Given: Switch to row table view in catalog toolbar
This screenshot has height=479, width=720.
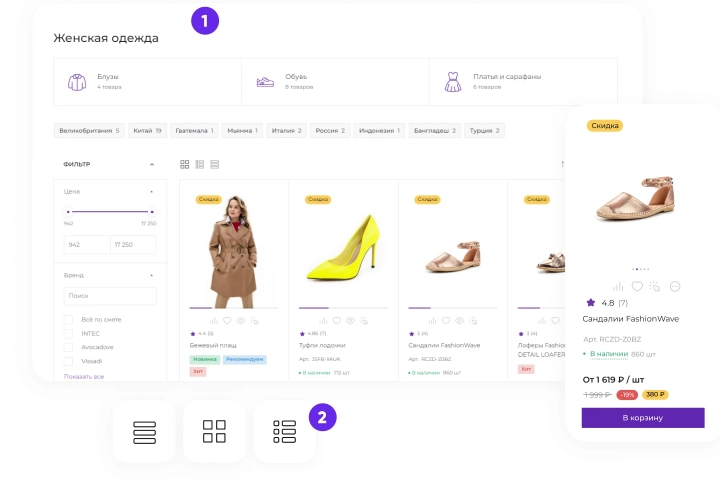Looking at the screenshot, I should (x=214, y=164).
